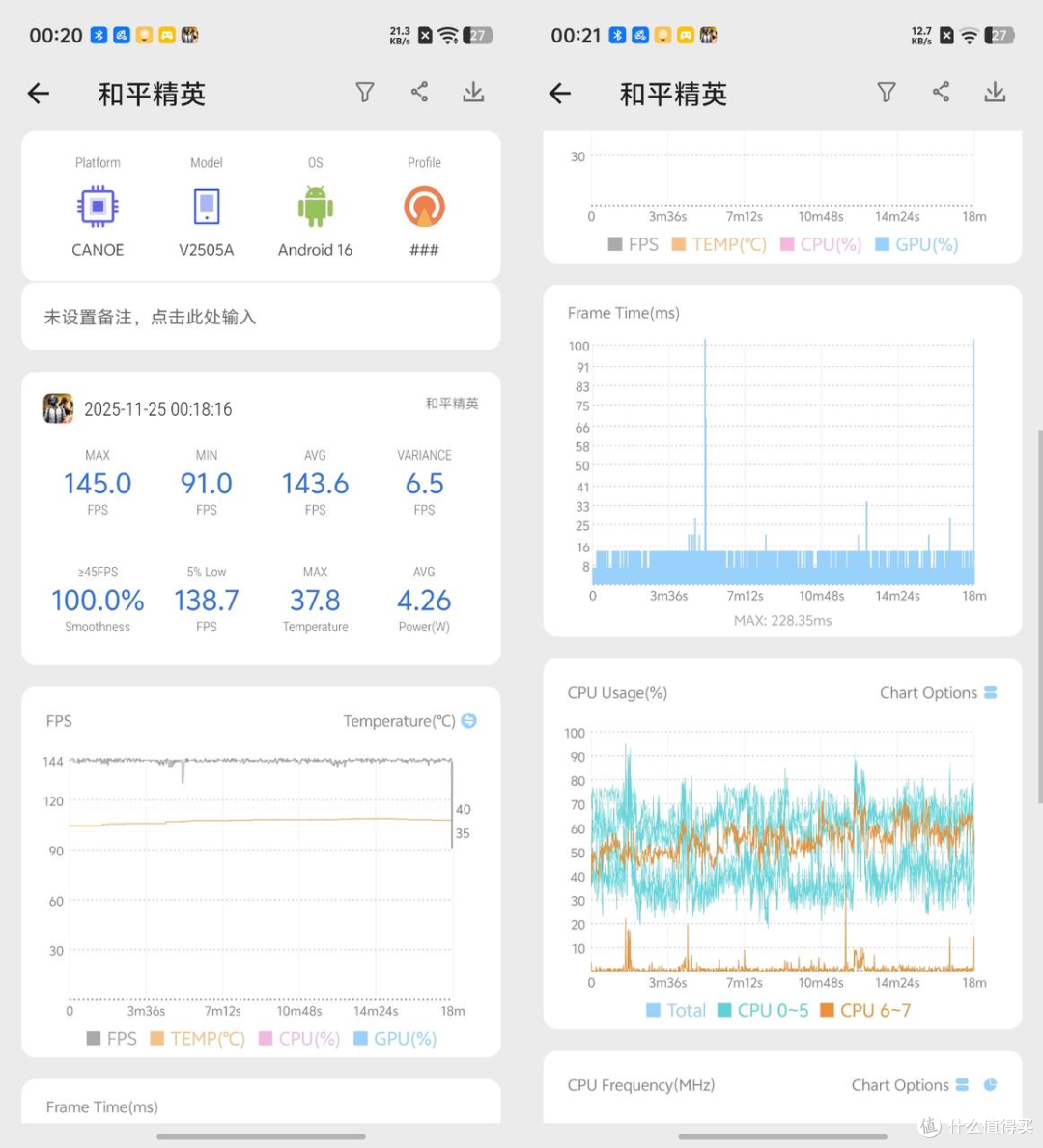Viewport: 1043px width, 1148px height.
Task: Toggle CPU 0~5 series in legend
Action: pos(763,1010)
